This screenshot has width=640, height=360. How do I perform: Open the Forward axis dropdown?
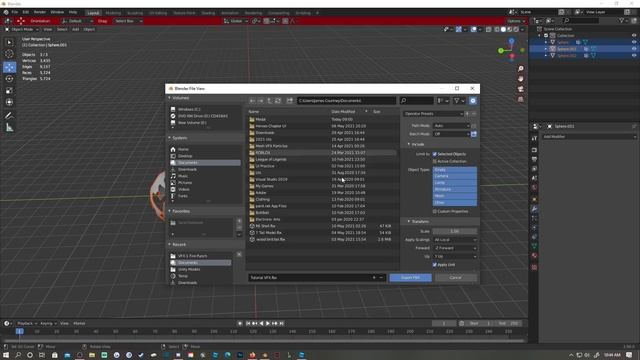point(455,248)
